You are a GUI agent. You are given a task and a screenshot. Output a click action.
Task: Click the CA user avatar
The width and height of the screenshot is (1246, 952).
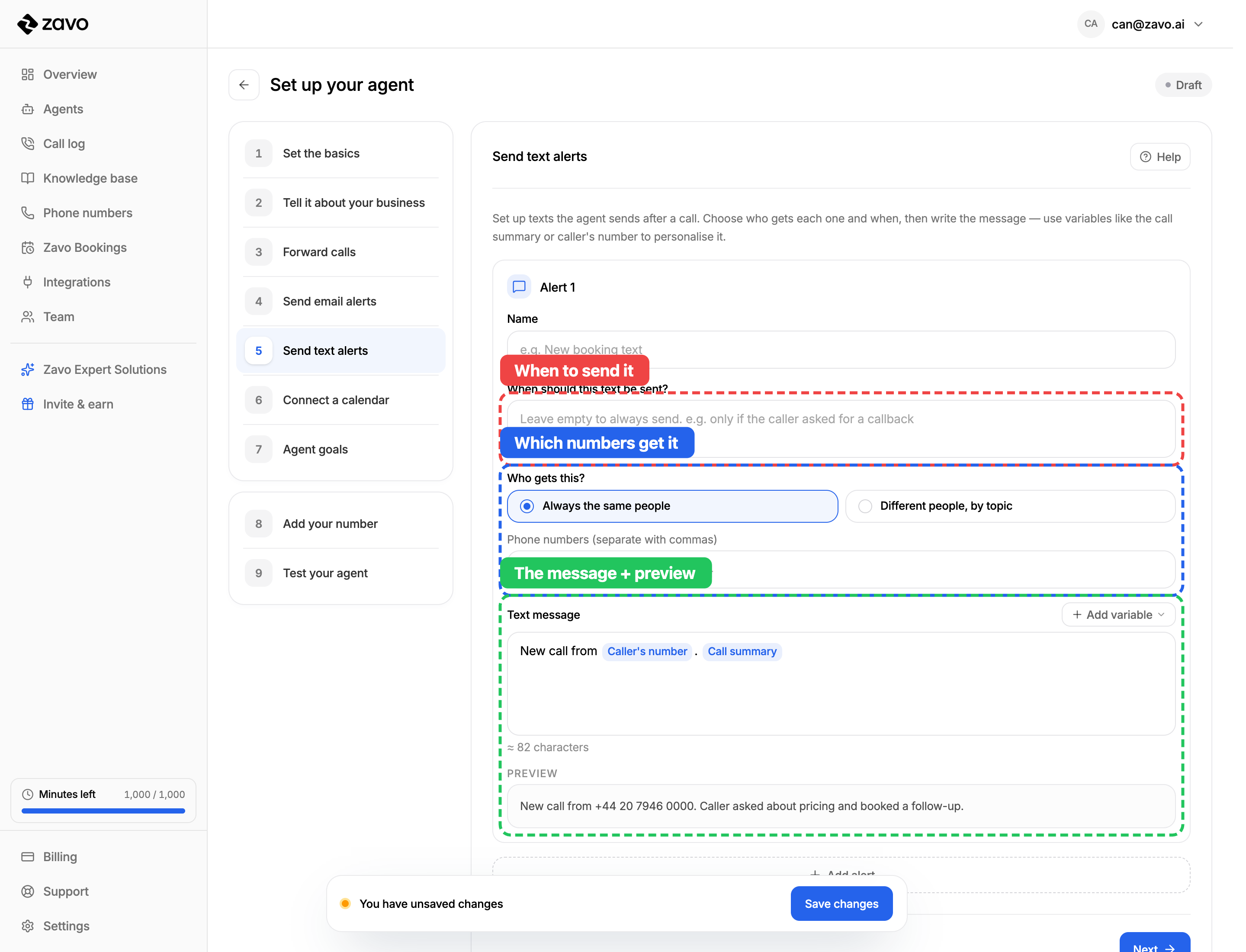click(1090, 24)
